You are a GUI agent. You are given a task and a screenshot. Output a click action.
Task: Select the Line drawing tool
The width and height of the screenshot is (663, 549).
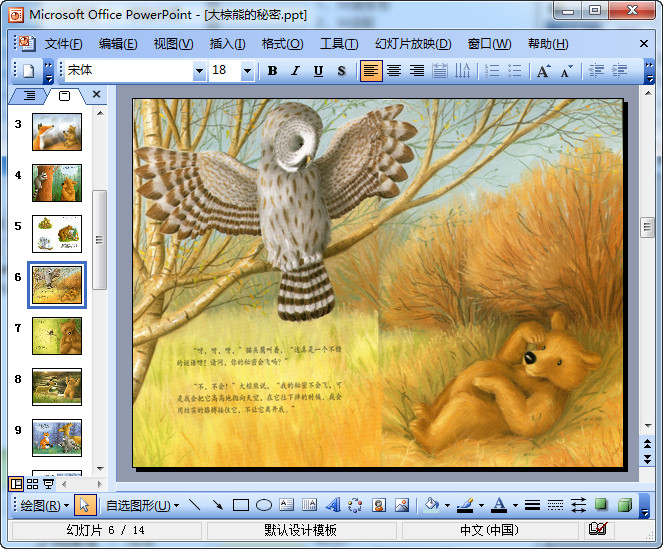(195, 505)
